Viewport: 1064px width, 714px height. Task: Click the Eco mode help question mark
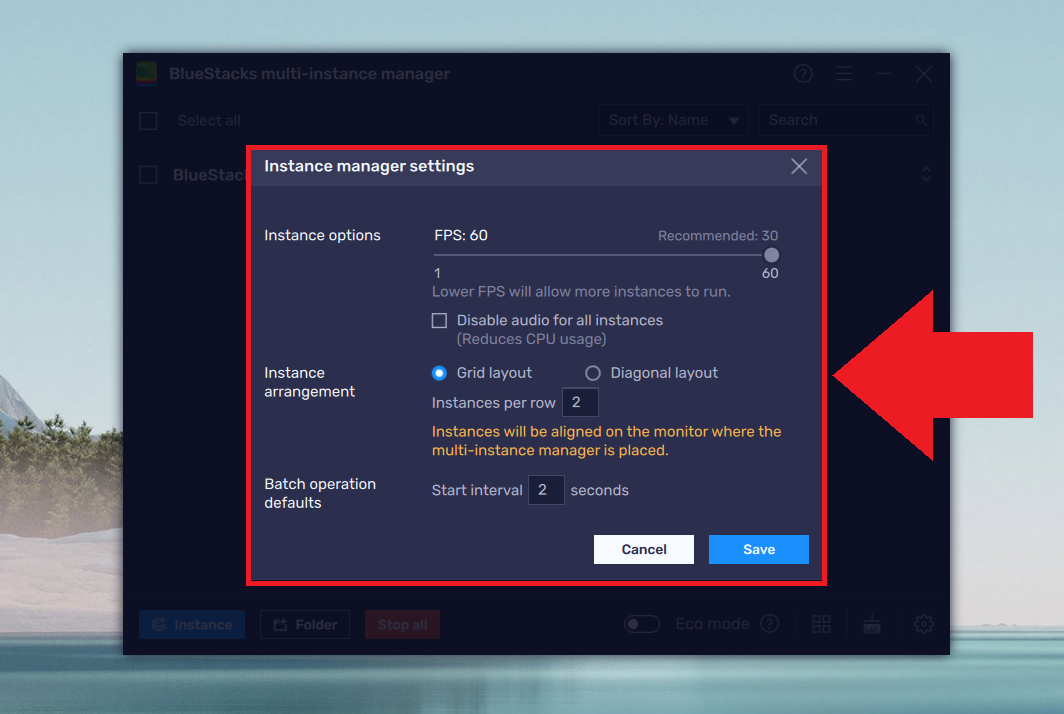point(770,623)
